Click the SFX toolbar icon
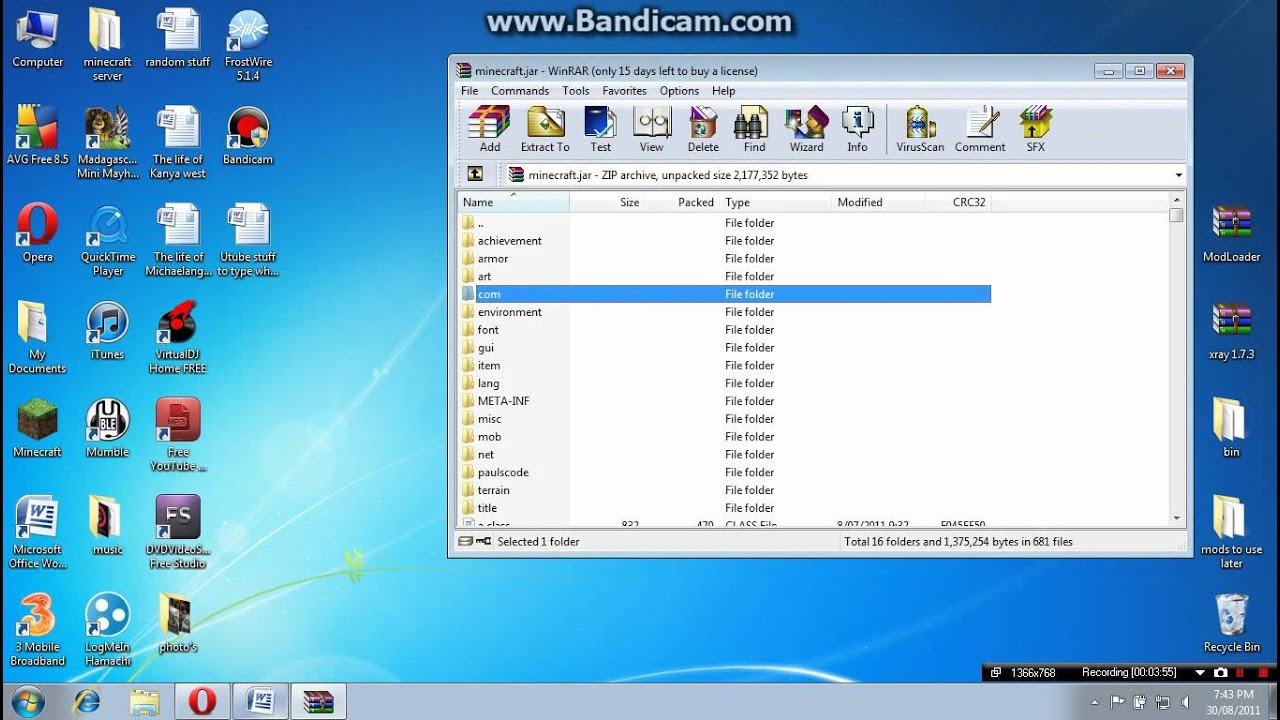 (1035, 129)
